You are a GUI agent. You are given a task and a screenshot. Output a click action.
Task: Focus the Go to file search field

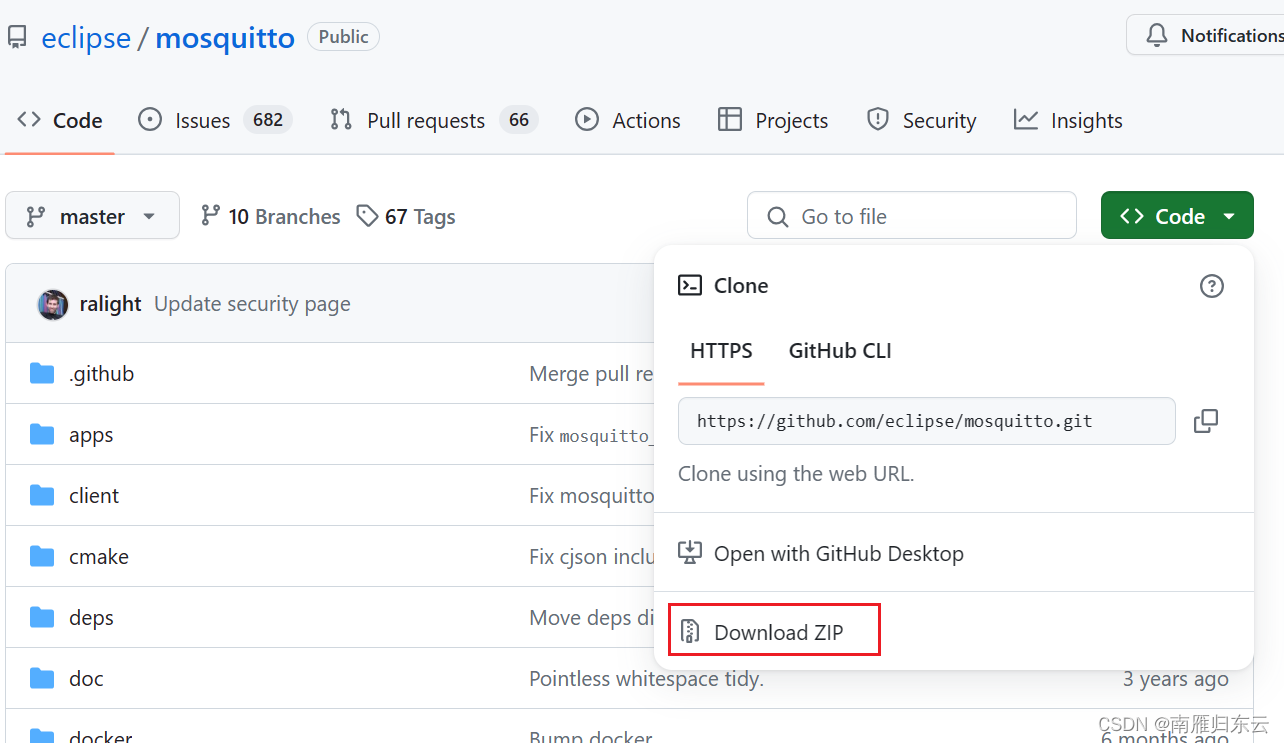[x=911, y=215]
